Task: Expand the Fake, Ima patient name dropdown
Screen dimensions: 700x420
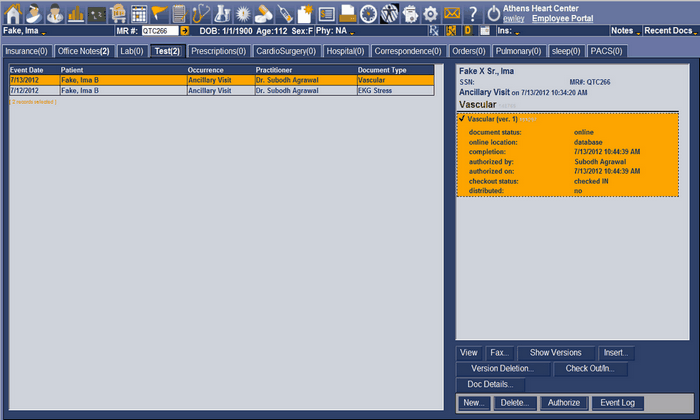Action: coord(44,32)
